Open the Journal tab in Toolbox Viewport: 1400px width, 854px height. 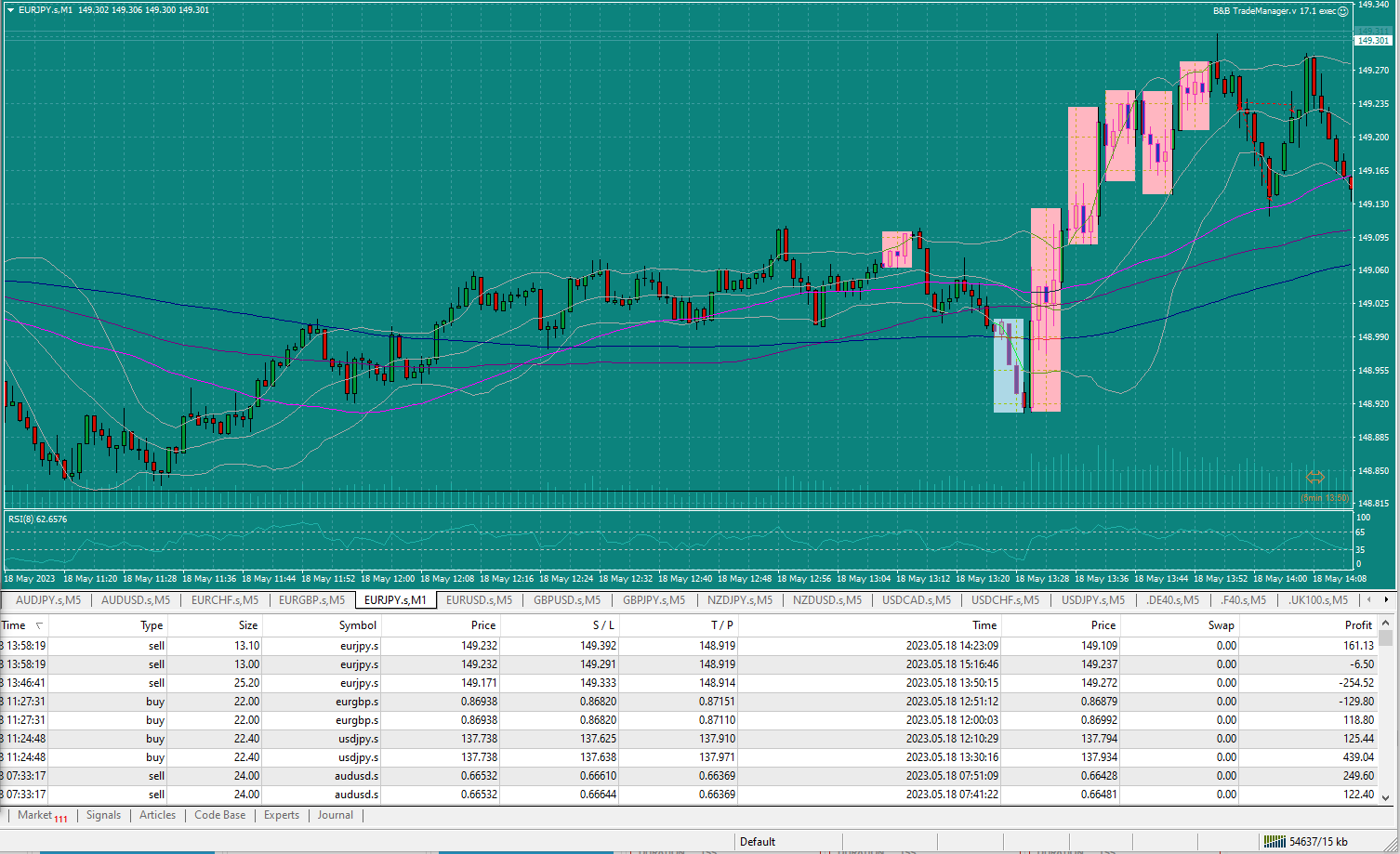pyautogui.click(x=336, y=815)
